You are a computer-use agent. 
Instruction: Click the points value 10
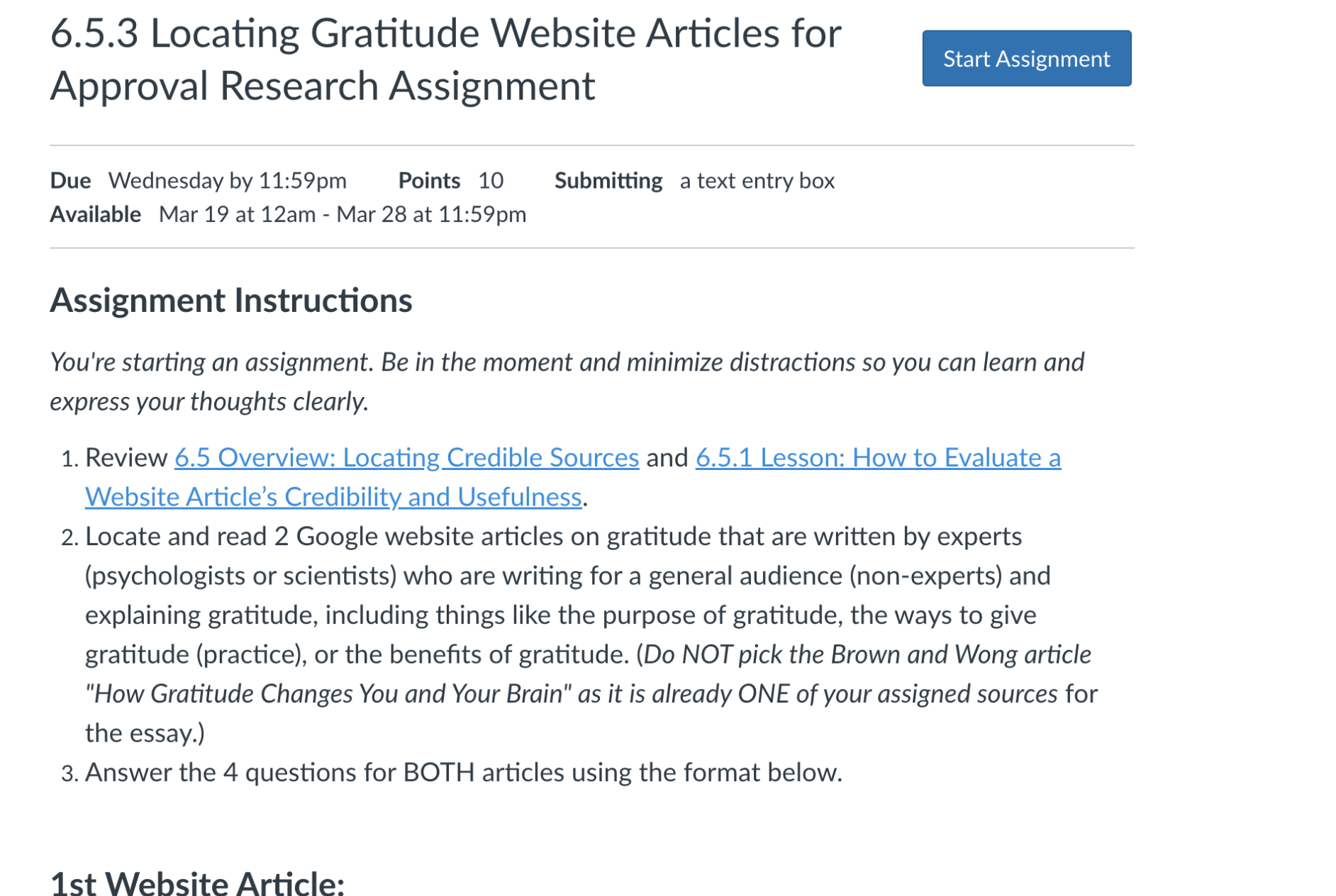pos(491,181)
